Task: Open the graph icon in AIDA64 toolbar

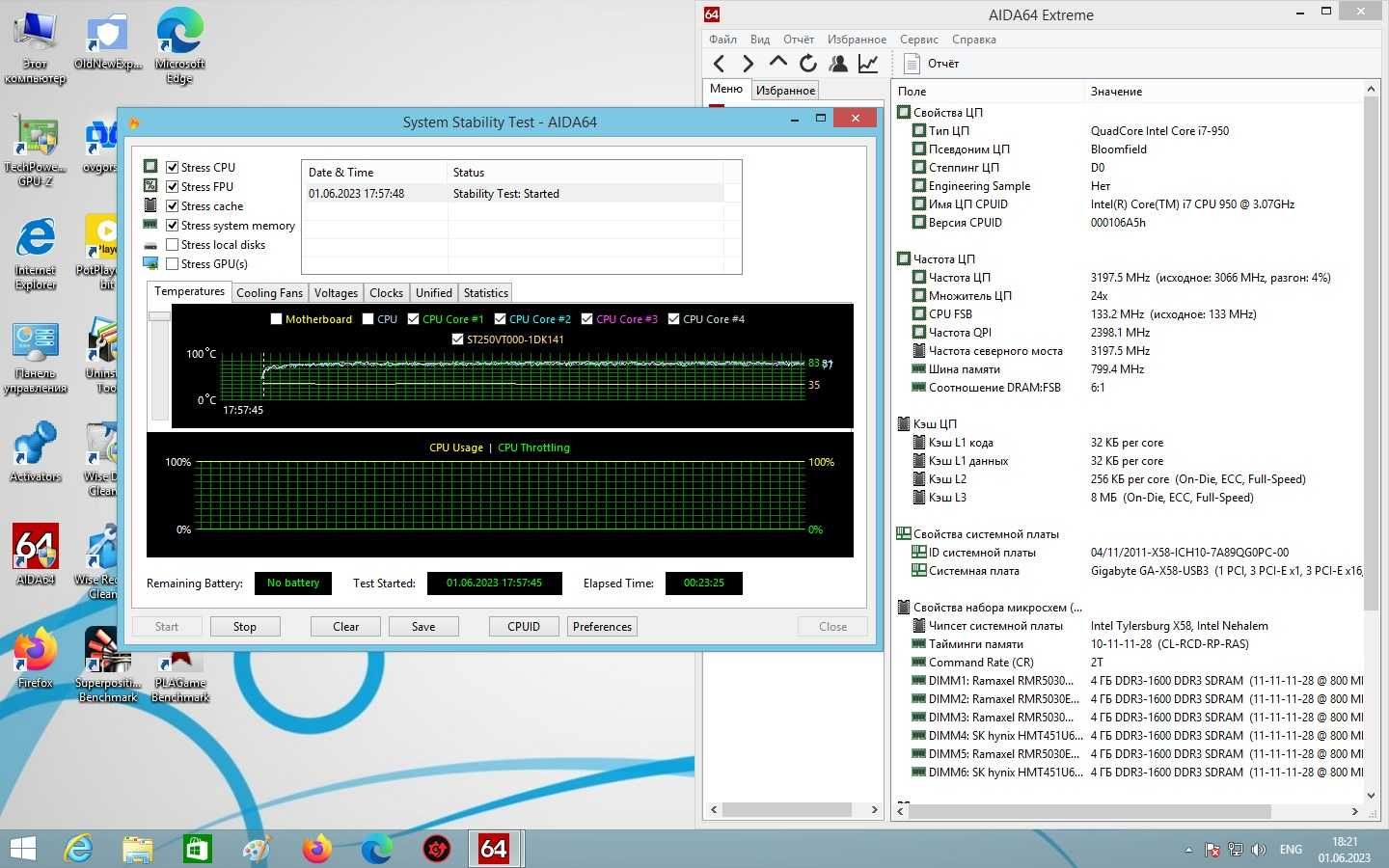Action: 868,64
